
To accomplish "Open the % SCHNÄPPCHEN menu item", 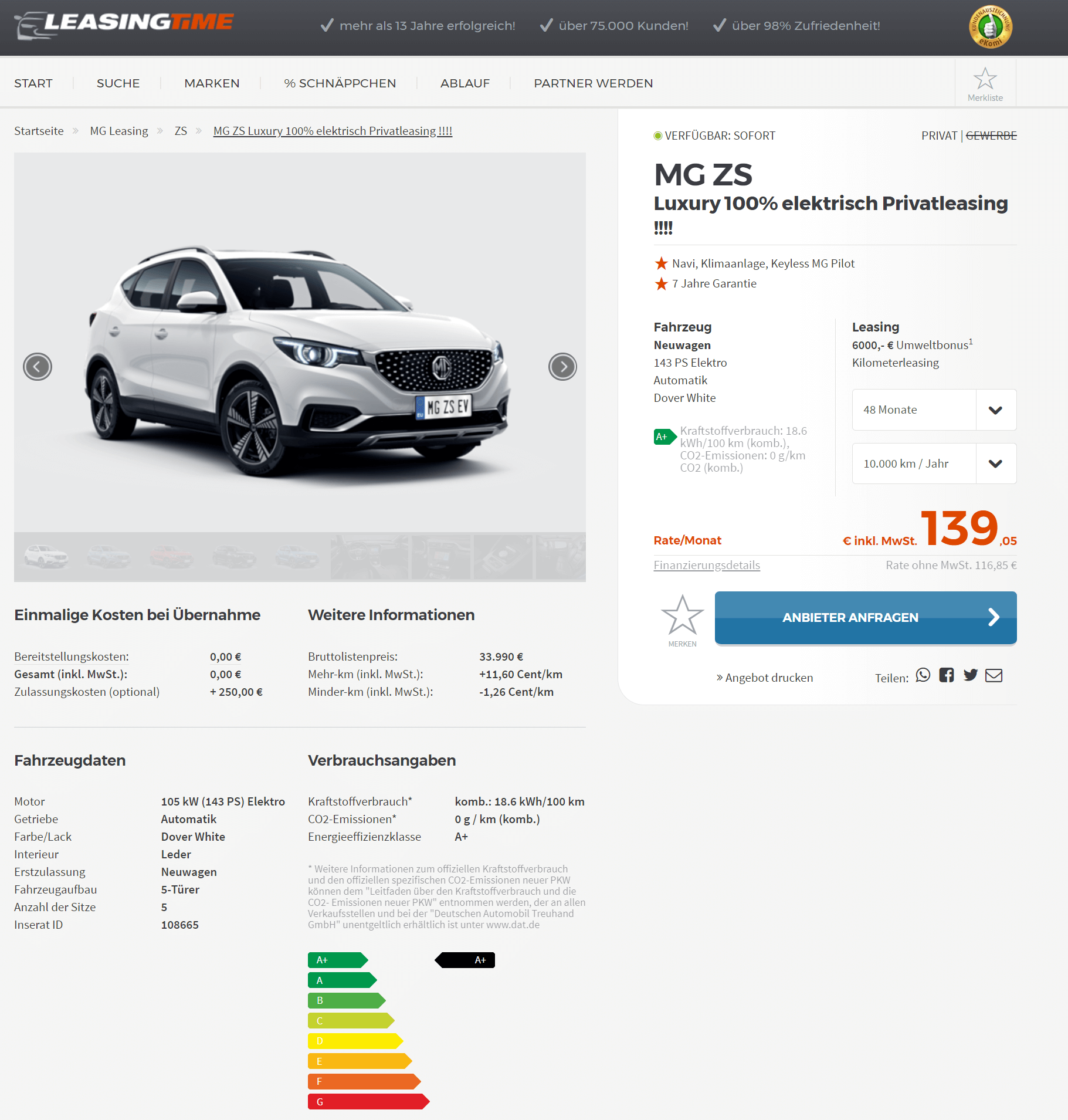I will (340, 83).
